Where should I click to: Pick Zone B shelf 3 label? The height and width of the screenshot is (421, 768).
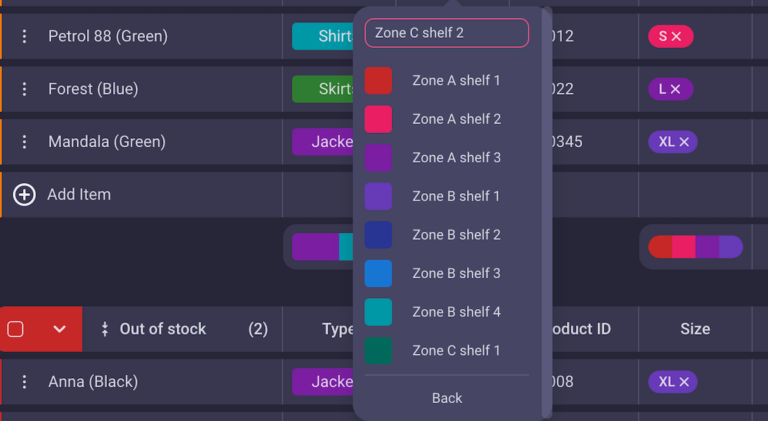click(456, 273)
